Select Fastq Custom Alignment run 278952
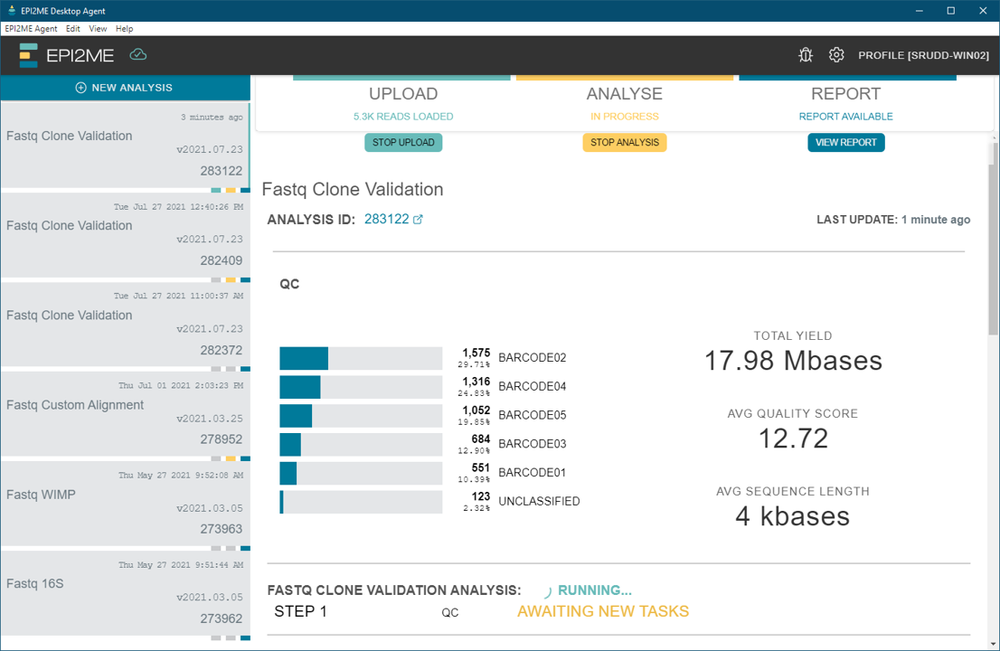 pos(125,414)
